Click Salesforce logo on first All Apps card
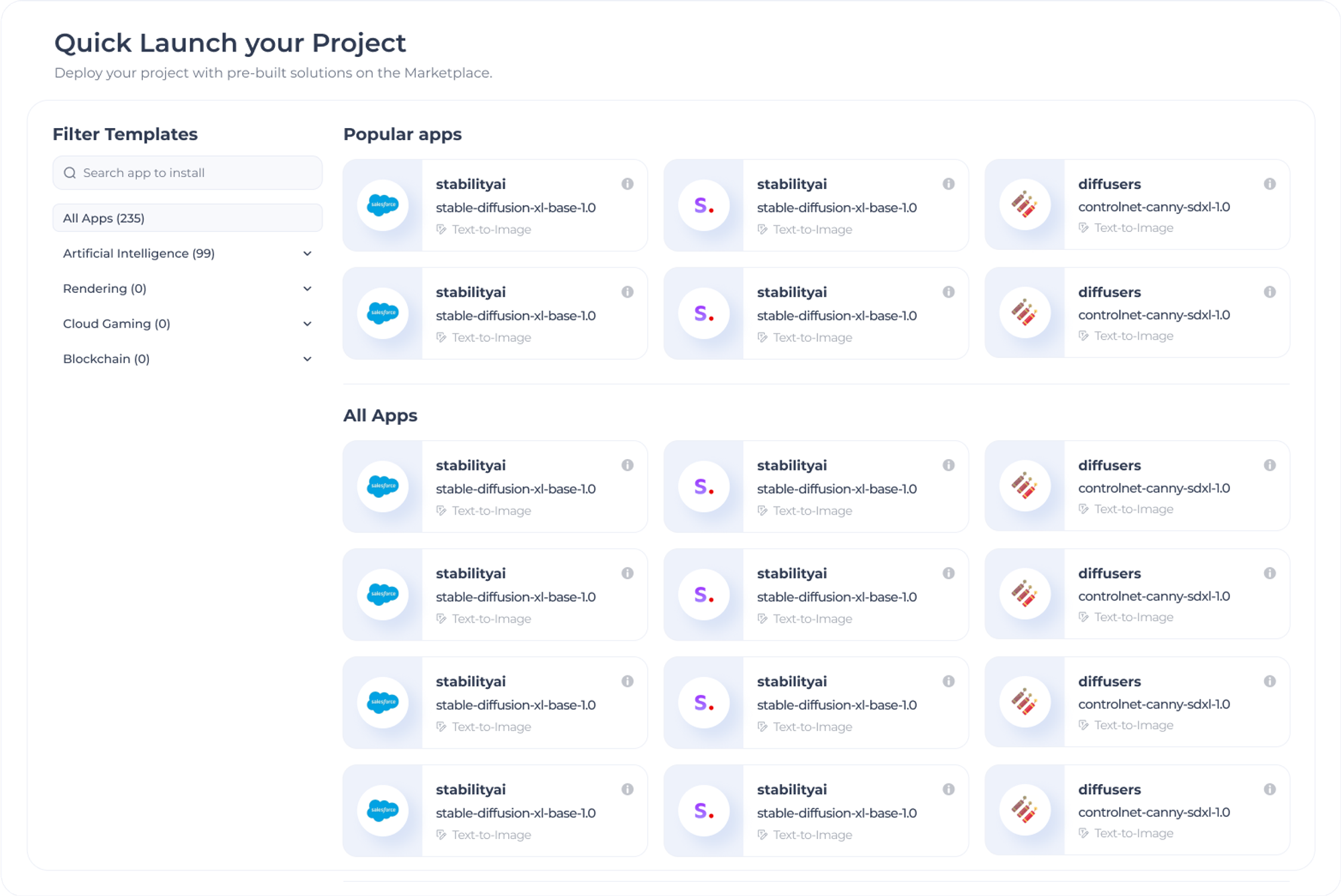This screenshot has width=1341, height=896. [x=383, y=486]
